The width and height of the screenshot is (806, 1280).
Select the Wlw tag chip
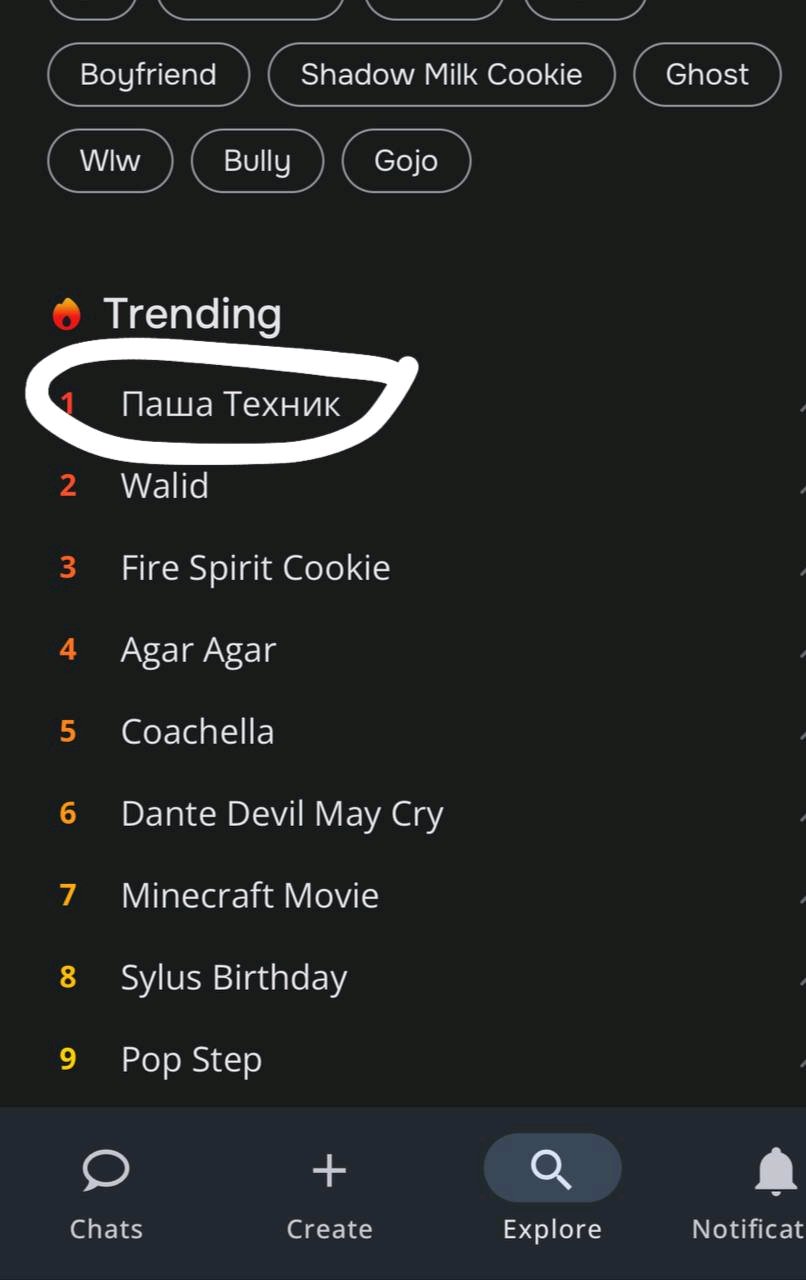(110, 160)
